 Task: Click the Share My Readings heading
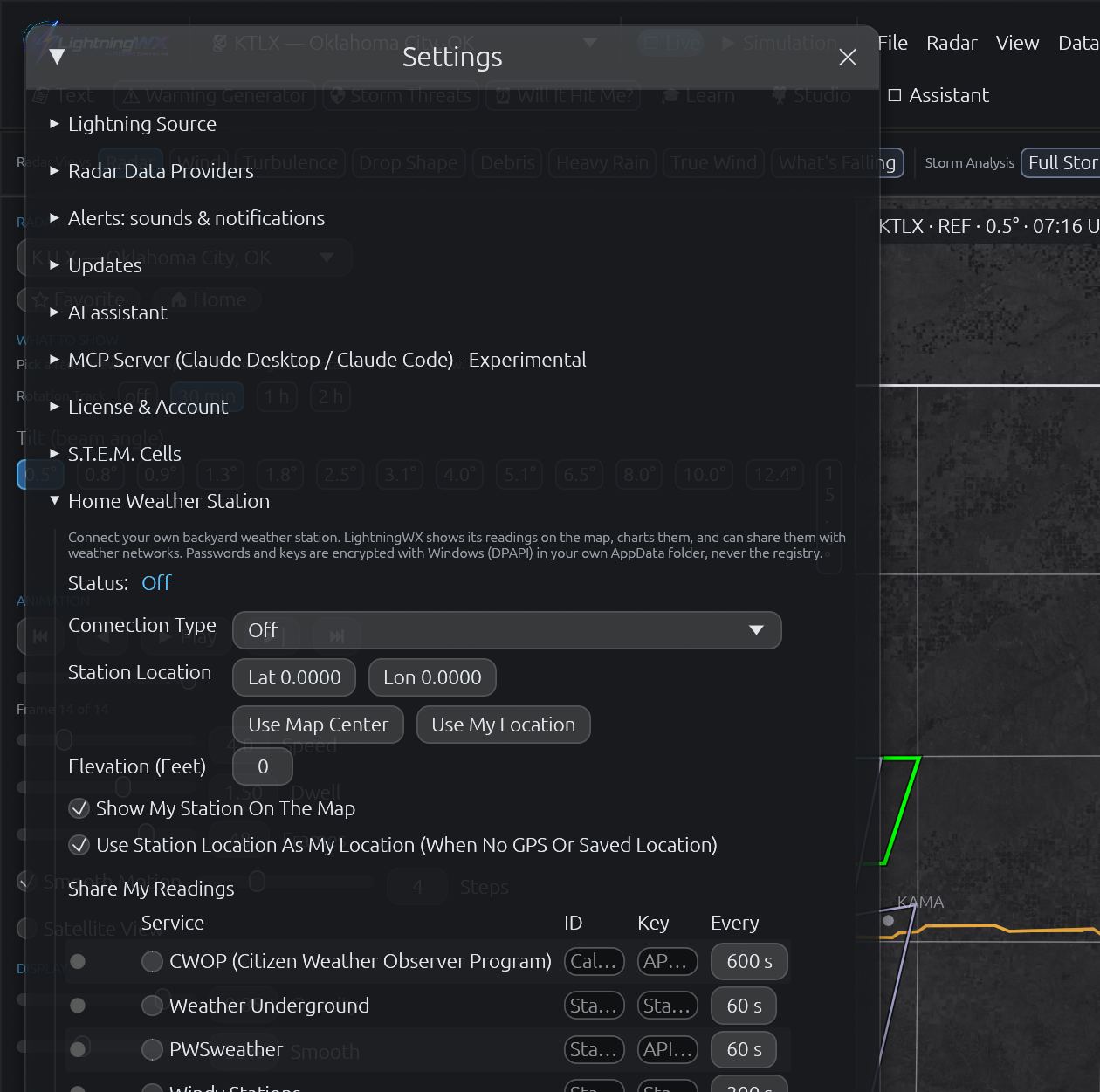151,889
